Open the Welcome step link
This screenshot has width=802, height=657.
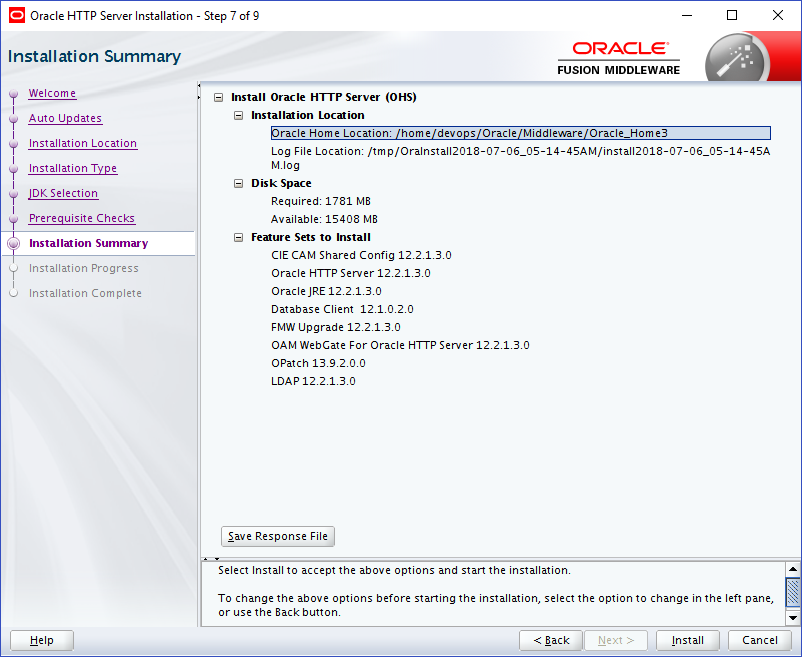pos(52,93)
